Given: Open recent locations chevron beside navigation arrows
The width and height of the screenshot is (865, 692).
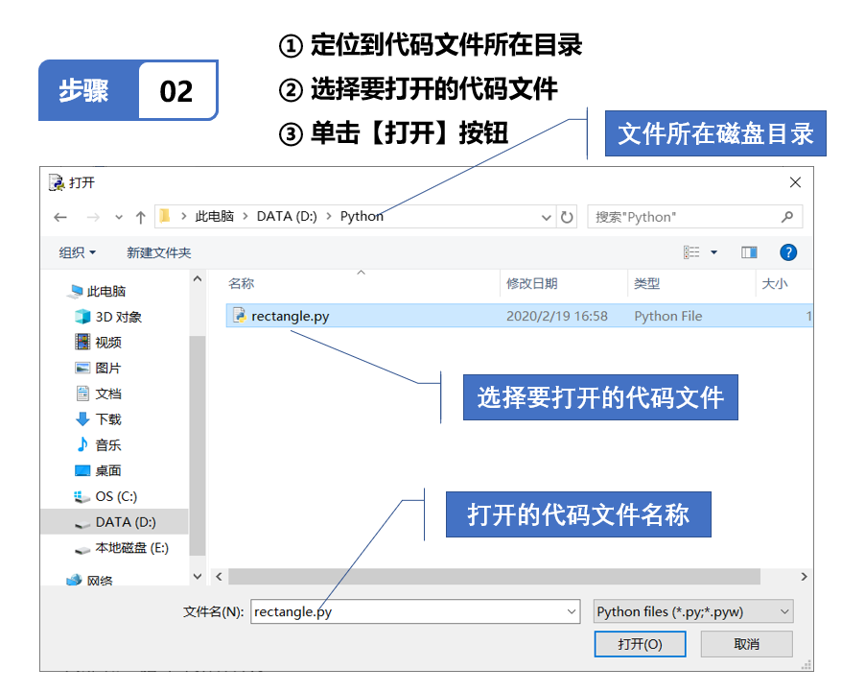Looking at the screenshot, I should pyautogui.click(x=119, y=217).
